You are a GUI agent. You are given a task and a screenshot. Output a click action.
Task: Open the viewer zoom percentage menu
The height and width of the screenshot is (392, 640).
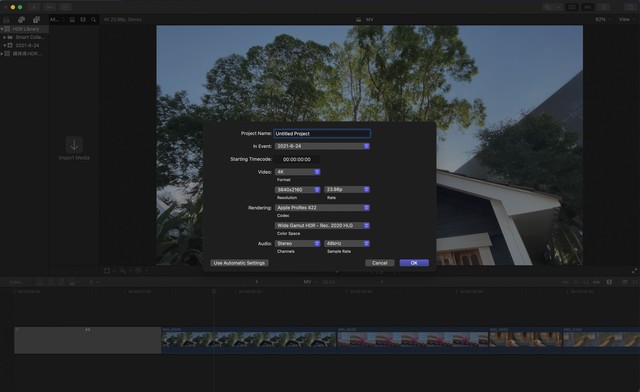[x=602, y=19]
